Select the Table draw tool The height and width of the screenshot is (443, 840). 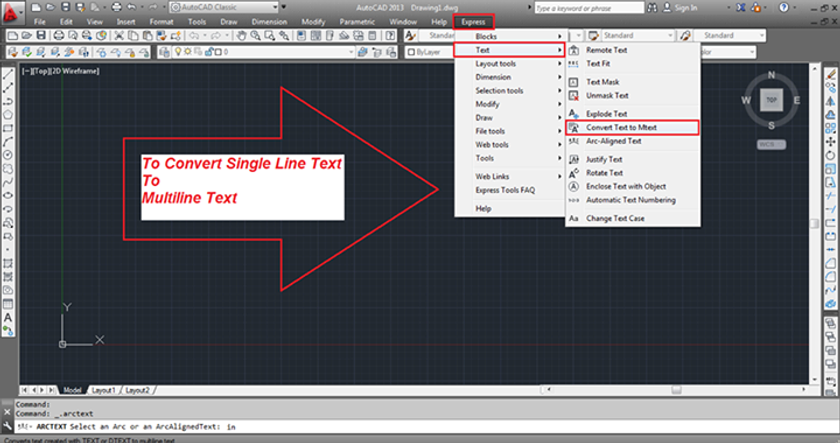click(x=8, y=304)
